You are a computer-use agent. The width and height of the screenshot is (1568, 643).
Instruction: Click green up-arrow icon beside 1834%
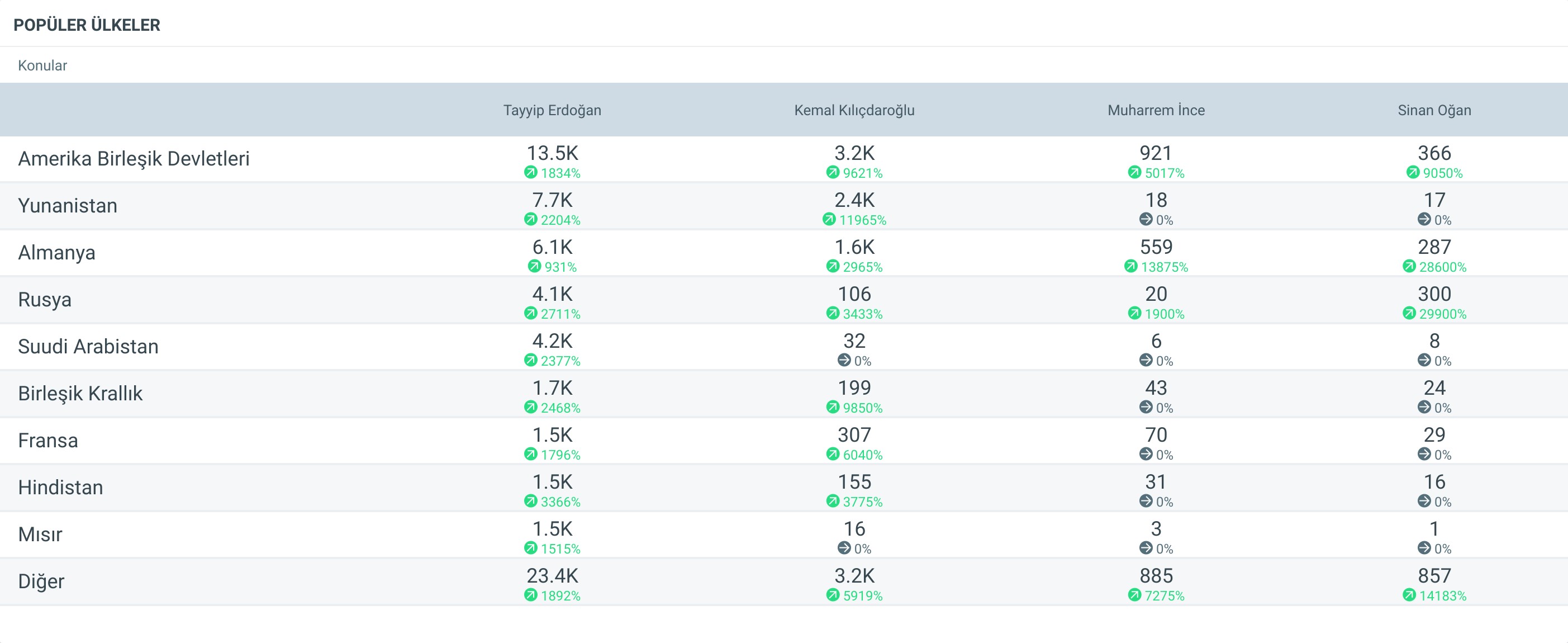(x=530, y=172)
